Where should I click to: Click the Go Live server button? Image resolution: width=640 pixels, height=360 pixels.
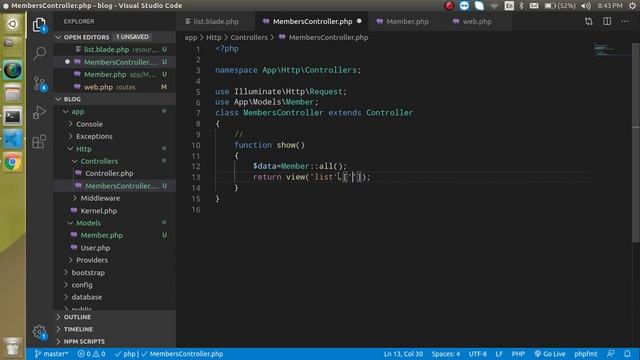[550, 354]
